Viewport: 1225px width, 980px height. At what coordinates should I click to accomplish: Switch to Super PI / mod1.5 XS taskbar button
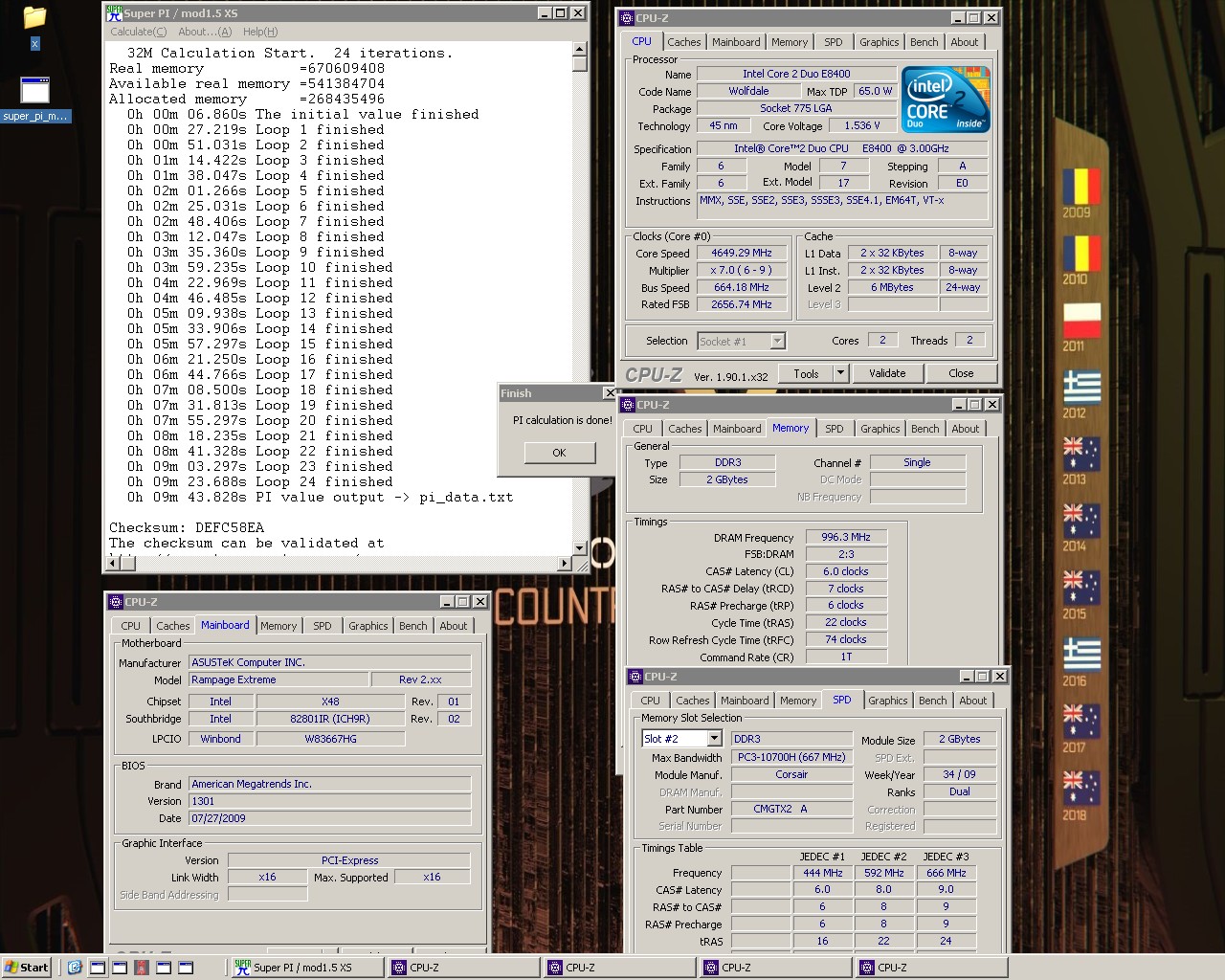point(305,968)
